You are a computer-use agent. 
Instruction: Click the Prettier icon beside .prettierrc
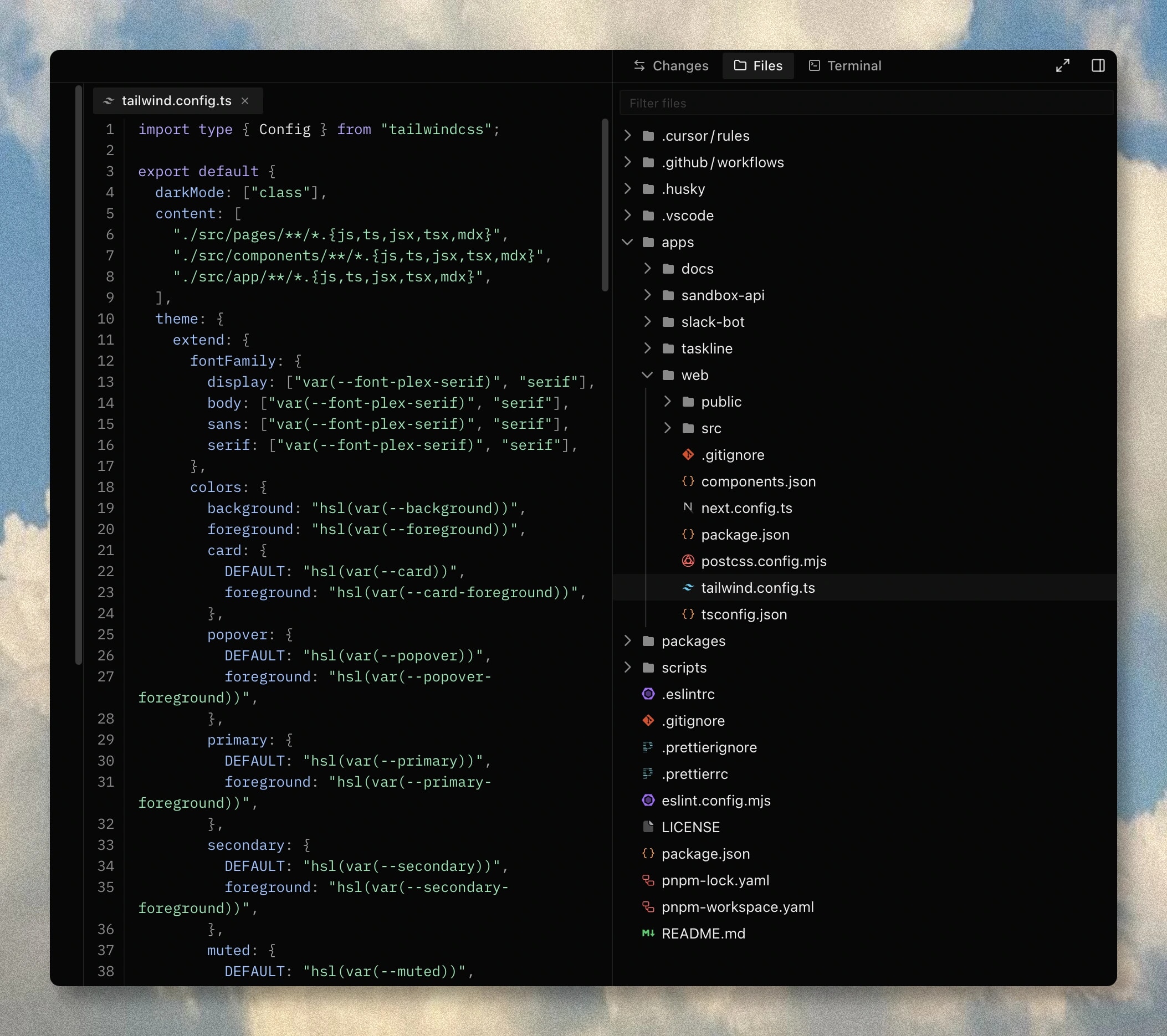(x=648, y=774)
